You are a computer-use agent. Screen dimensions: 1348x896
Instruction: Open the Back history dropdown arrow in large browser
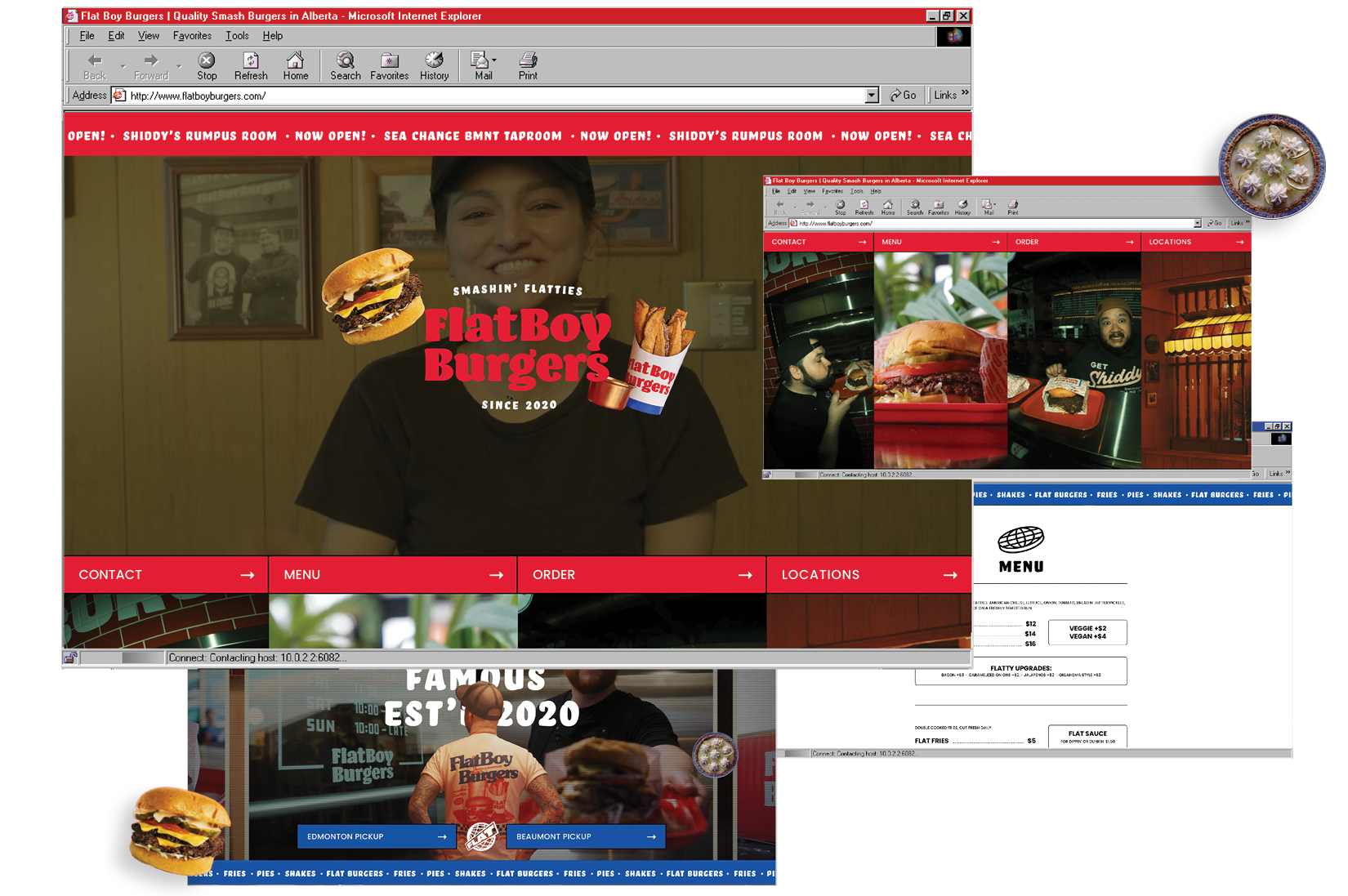pyautogui.click(x=123, y=65)
